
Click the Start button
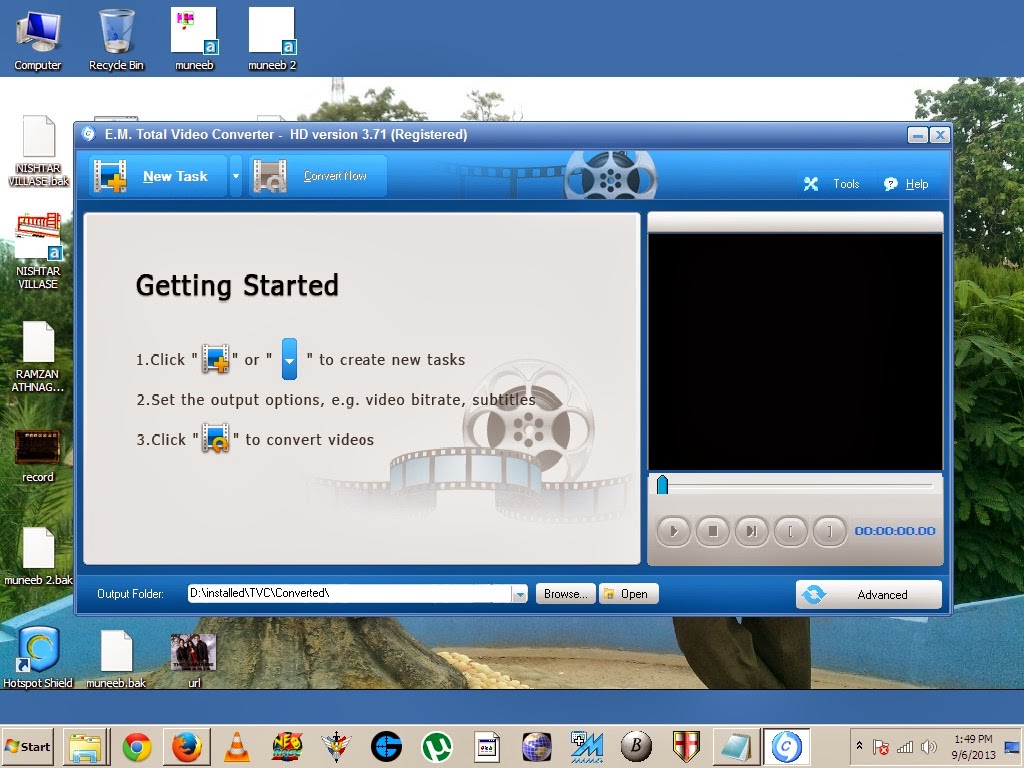[x=27, y=746]
